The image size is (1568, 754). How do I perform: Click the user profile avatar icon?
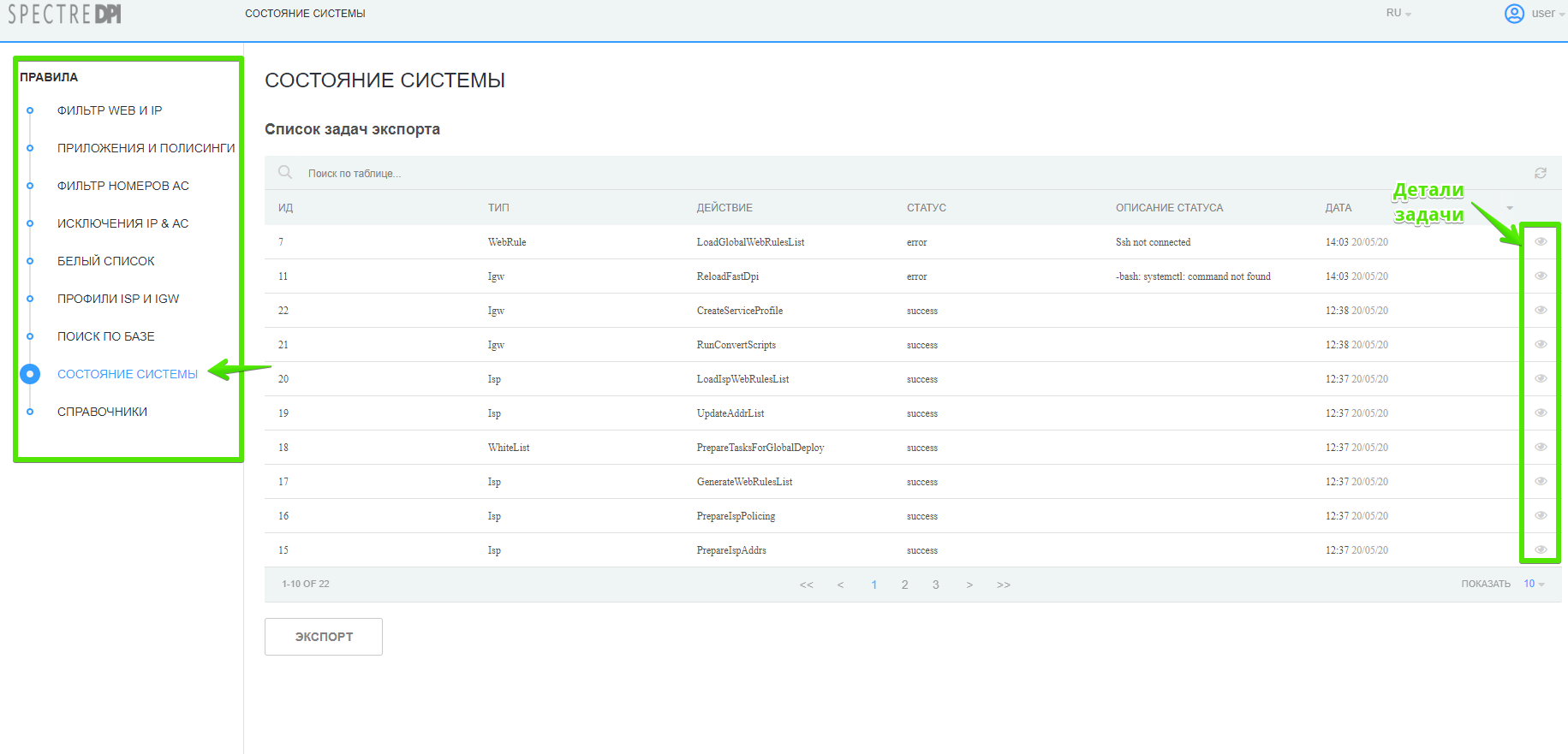click(1513, 14)
